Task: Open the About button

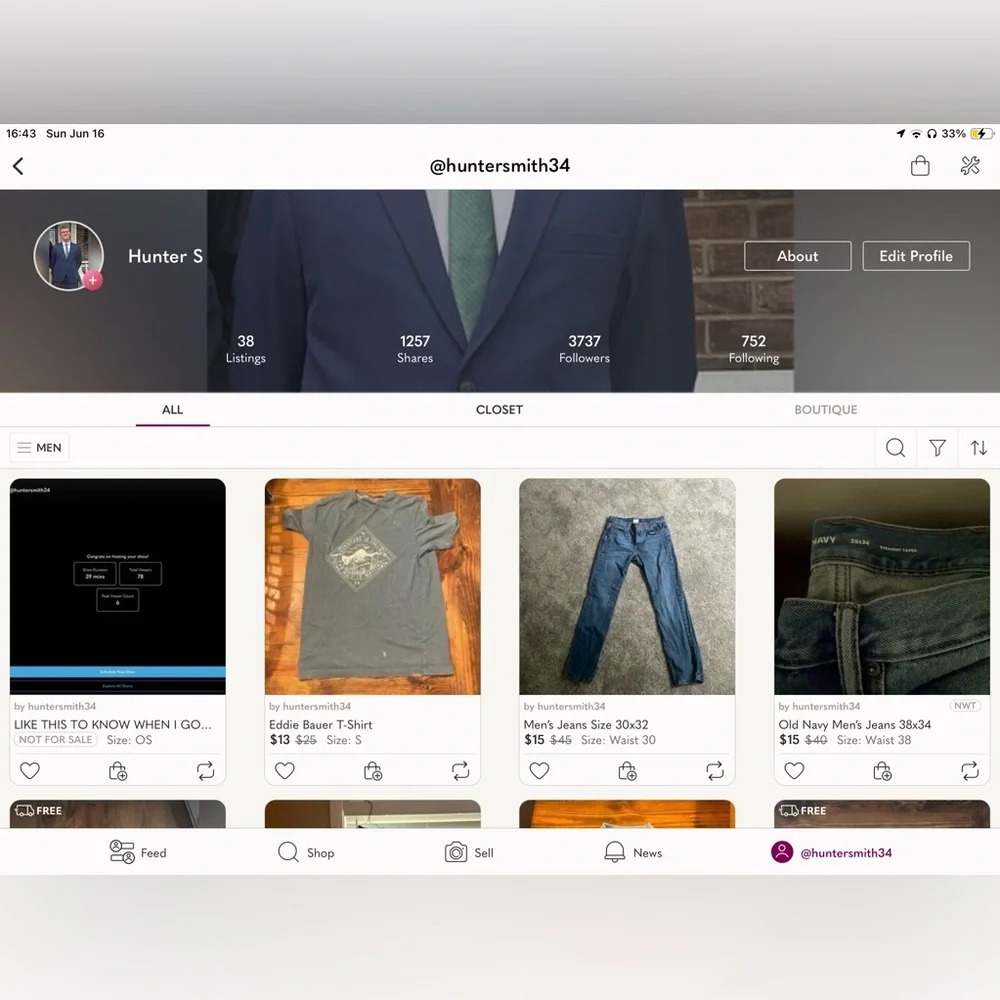Action: [x=797, y=256]
